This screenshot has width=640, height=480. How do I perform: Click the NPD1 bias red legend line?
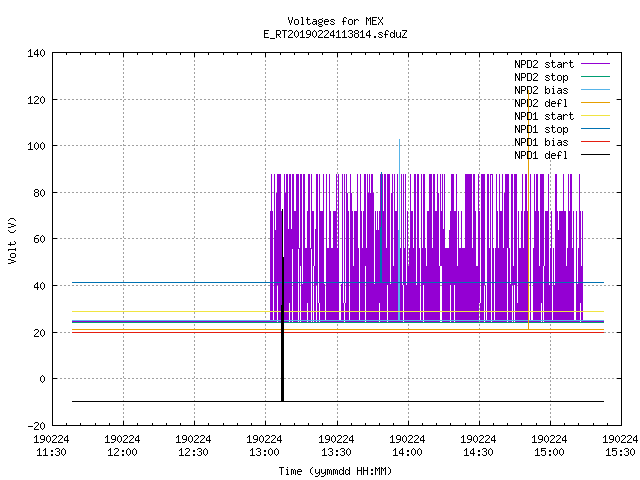coord(595,142)
